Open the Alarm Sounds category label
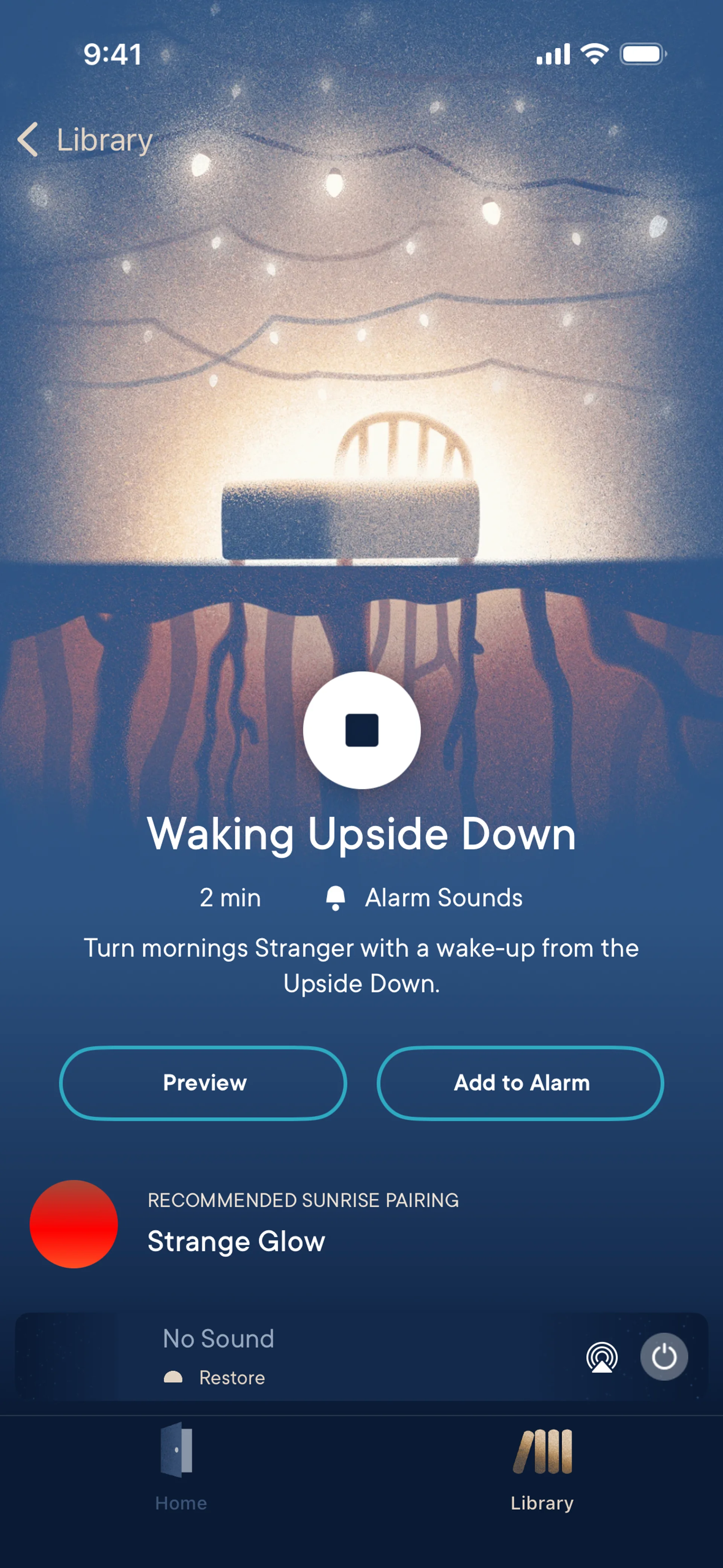 [444, 898]
